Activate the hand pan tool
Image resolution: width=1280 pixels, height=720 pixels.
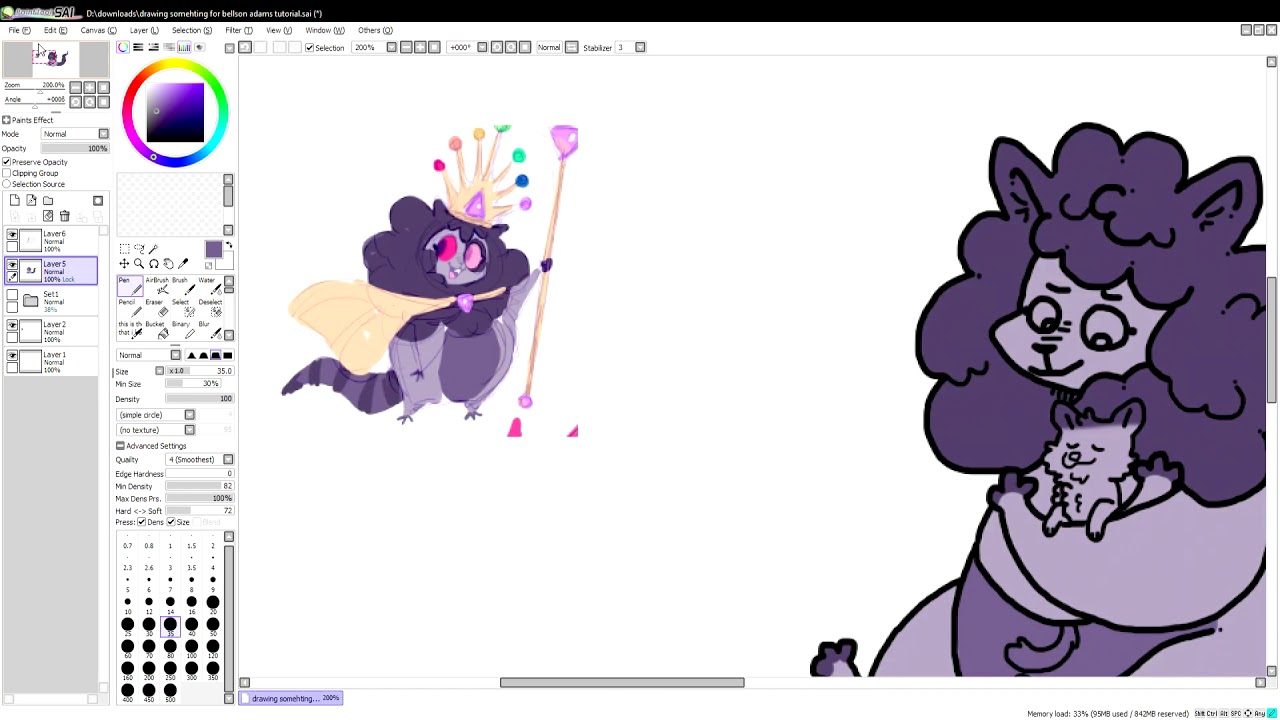(168, 264)
